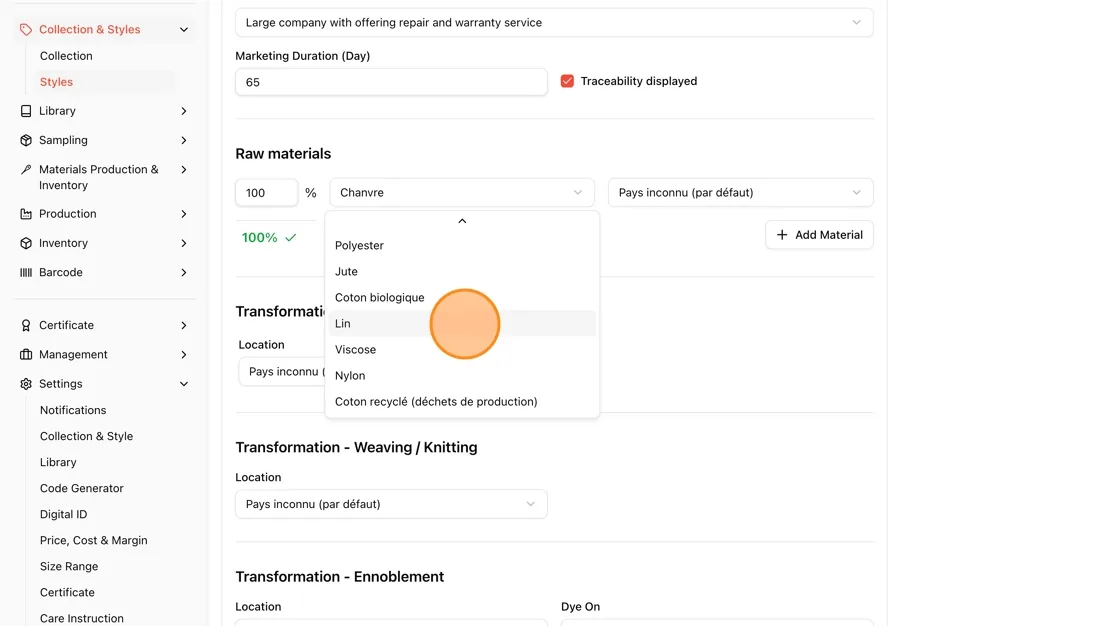Click the Materials Production wrench icon

point(26,169)
